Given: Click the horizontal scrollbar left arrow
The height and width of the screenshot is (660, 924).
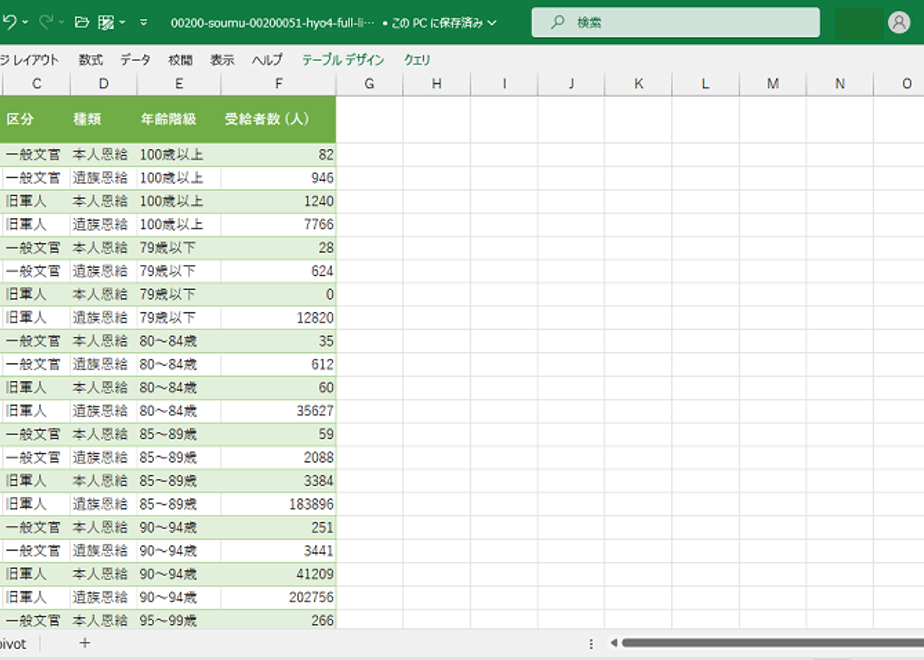Looking at the screenshot, I should click(613, 643).
